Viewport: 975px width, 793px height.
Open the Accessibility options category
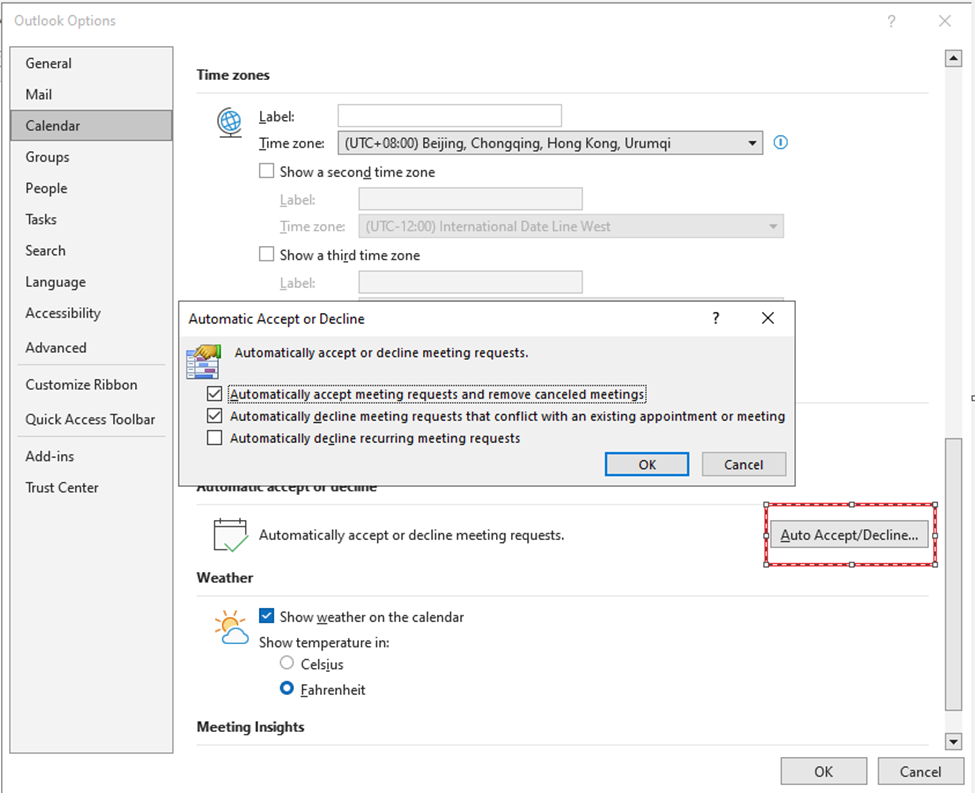[91, 313]
